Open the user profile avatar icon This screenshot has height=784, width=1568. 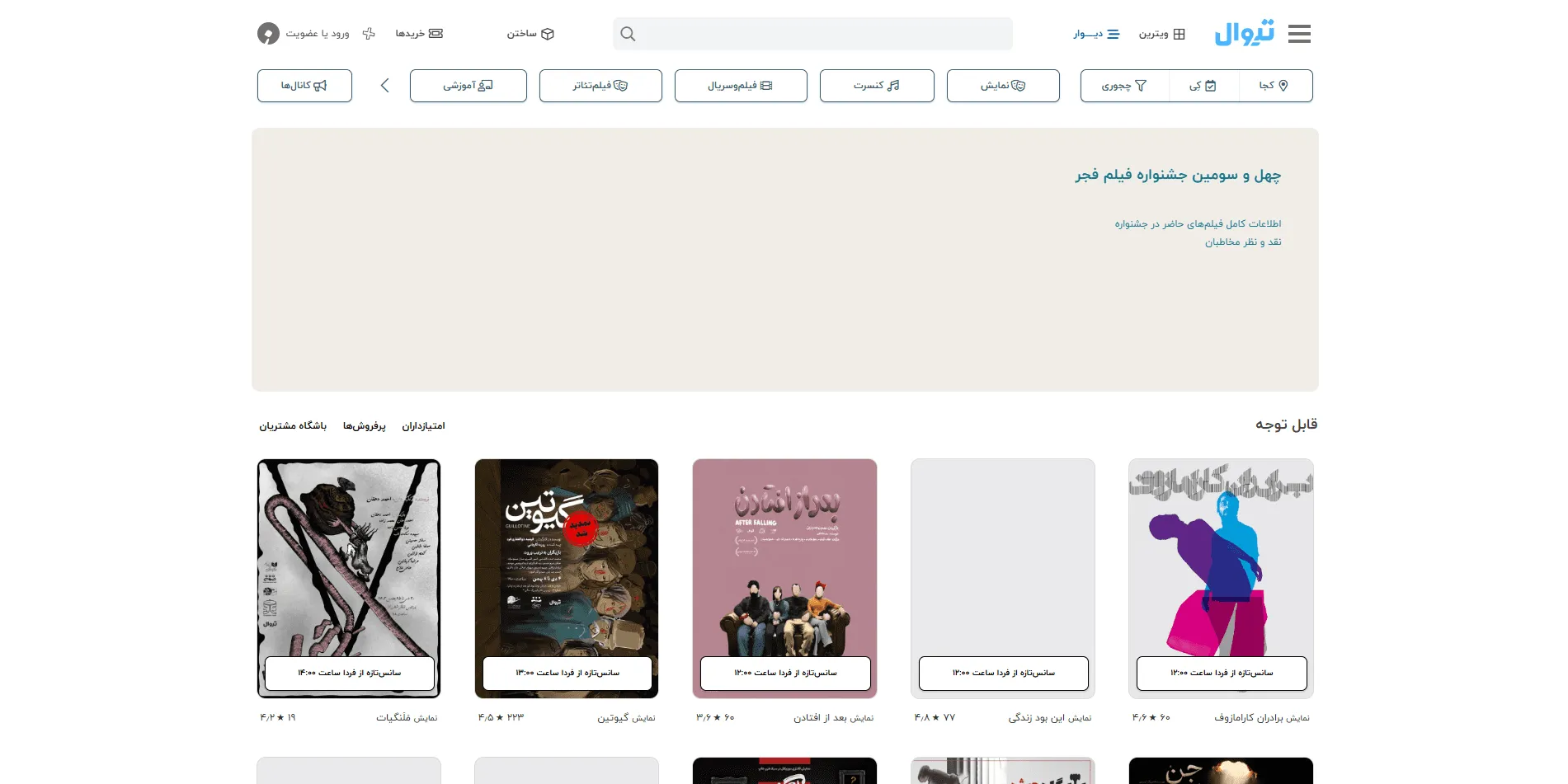click(x=268, y=33)
